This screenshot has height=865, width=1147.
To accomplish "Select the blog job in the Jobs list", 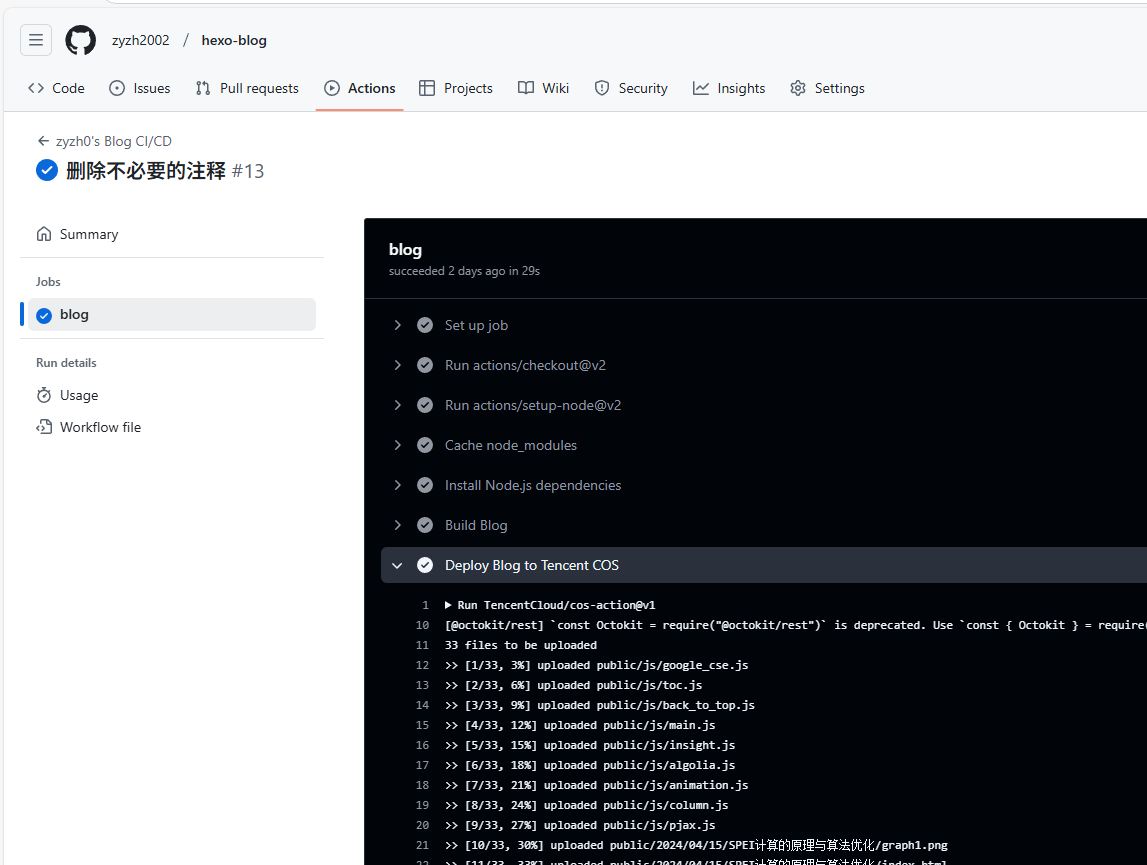I will tap(77, 314).
